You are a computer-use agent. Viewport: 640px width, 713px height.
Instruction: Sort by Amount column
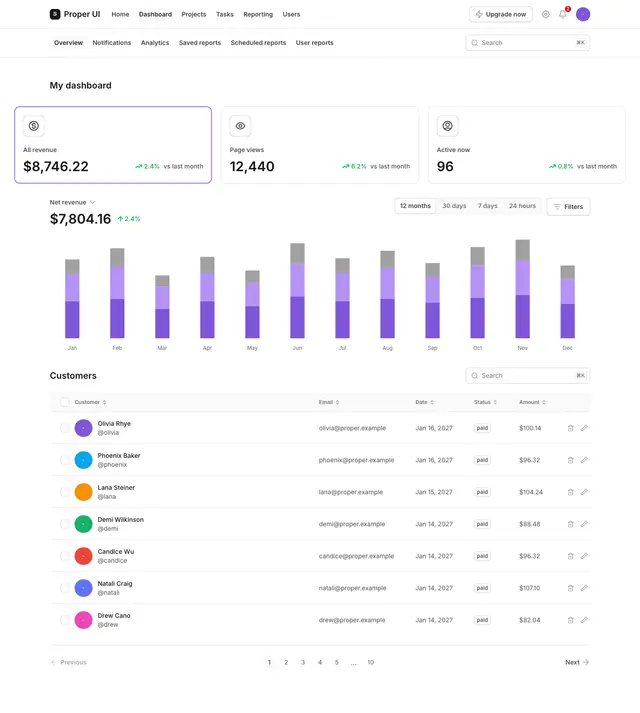point(532,402)
